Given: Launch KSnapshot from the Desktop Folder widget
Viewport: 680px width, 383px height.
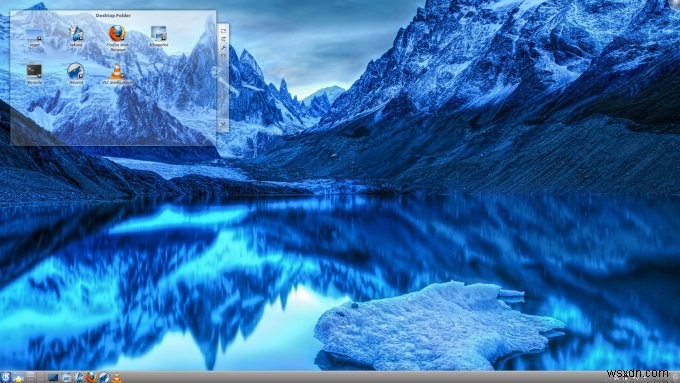Looking at the screenshot, I should (159, 35).
